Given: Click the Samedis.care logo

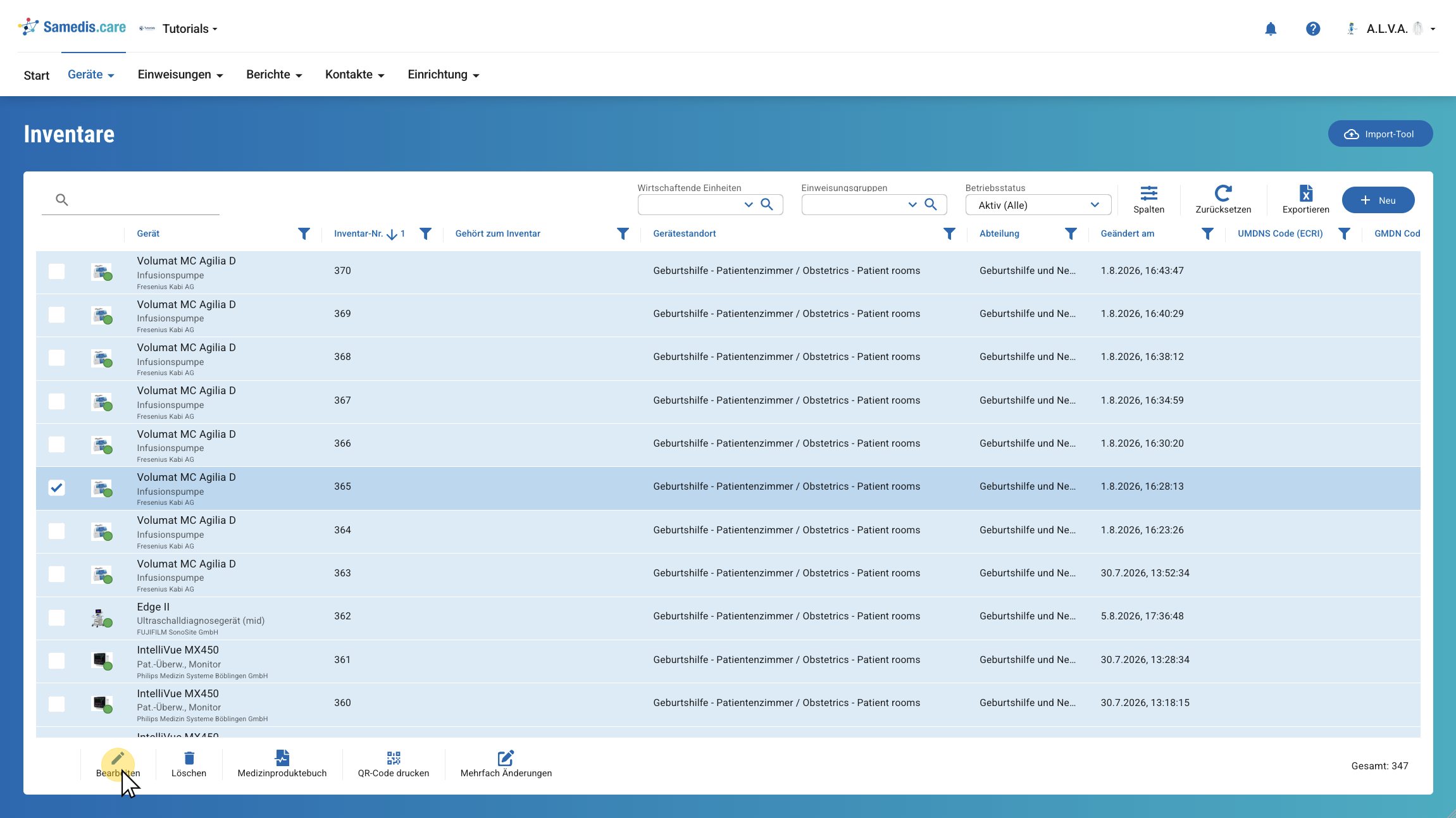Looking at the screenshot, I should point(72,27).
